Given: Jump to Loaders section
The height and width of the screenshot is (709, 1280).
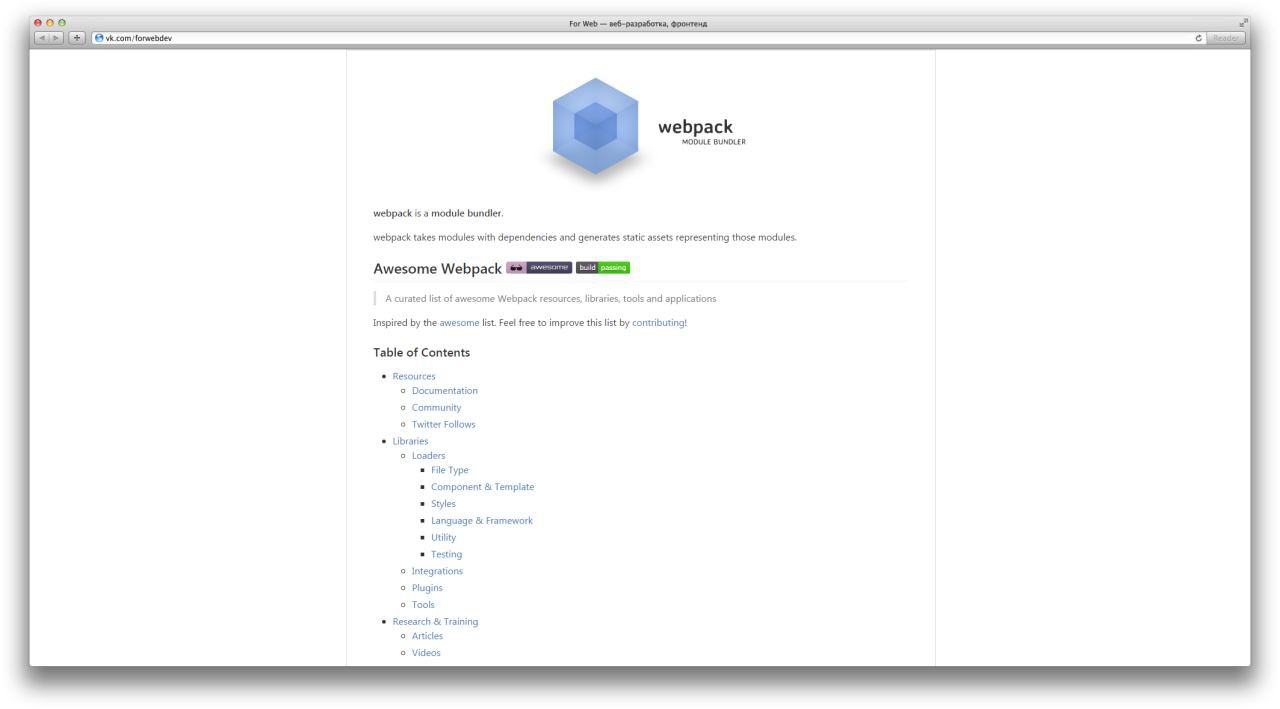Looking at the screenshot, I should point(429,456).
